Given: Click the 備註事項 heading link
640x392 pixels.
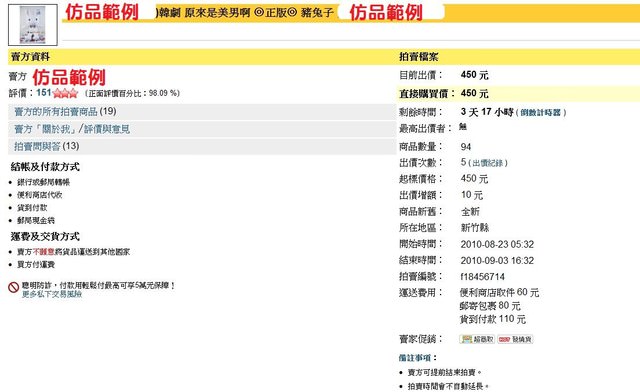Looking at the screenshot, I should tap(415, 358).
